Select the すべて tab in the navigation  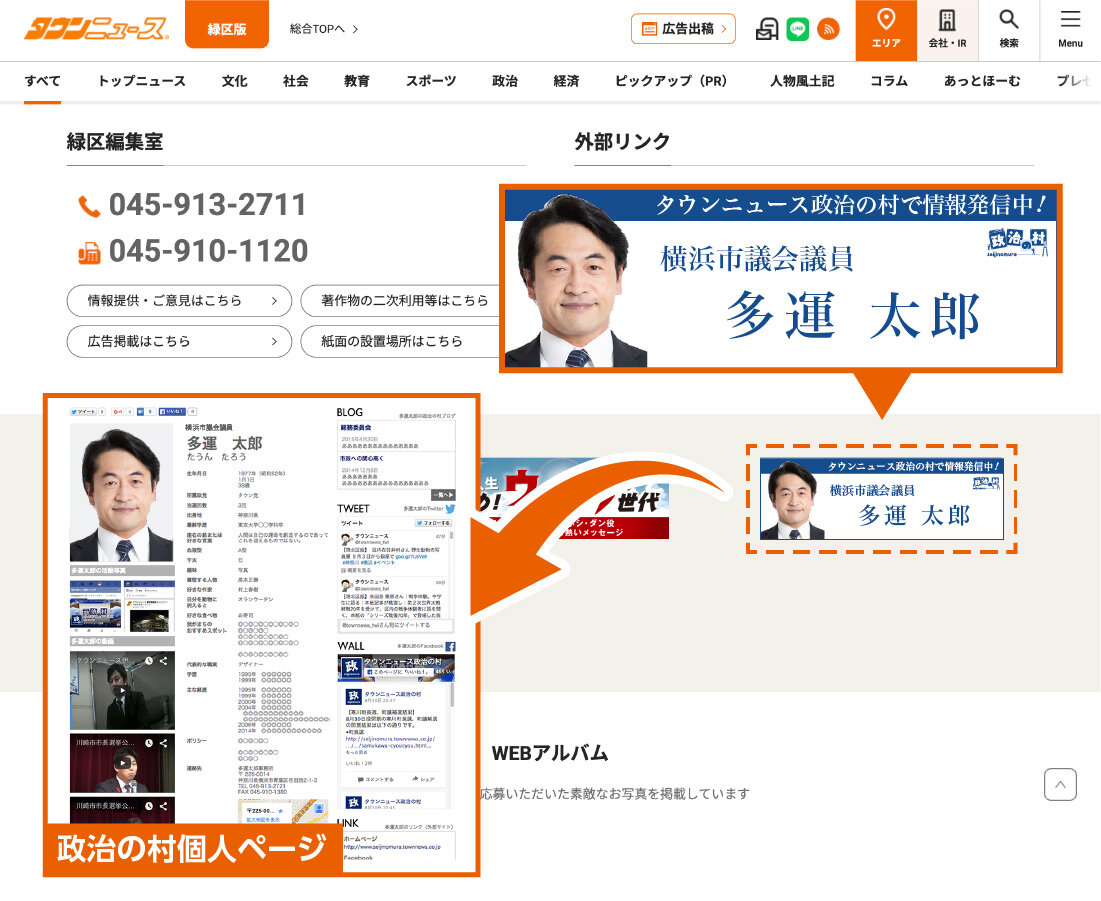(41, 81)
